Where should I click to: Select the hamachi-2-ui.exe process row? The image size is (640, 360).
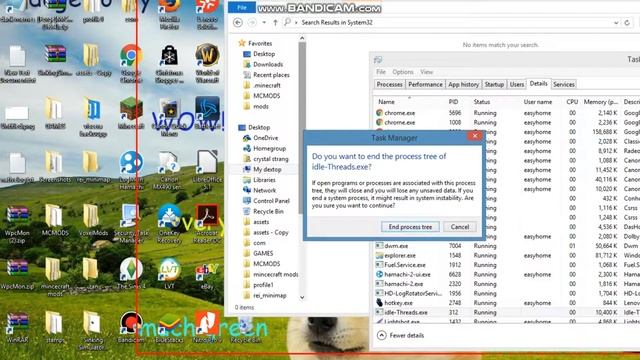click(507, 274)
